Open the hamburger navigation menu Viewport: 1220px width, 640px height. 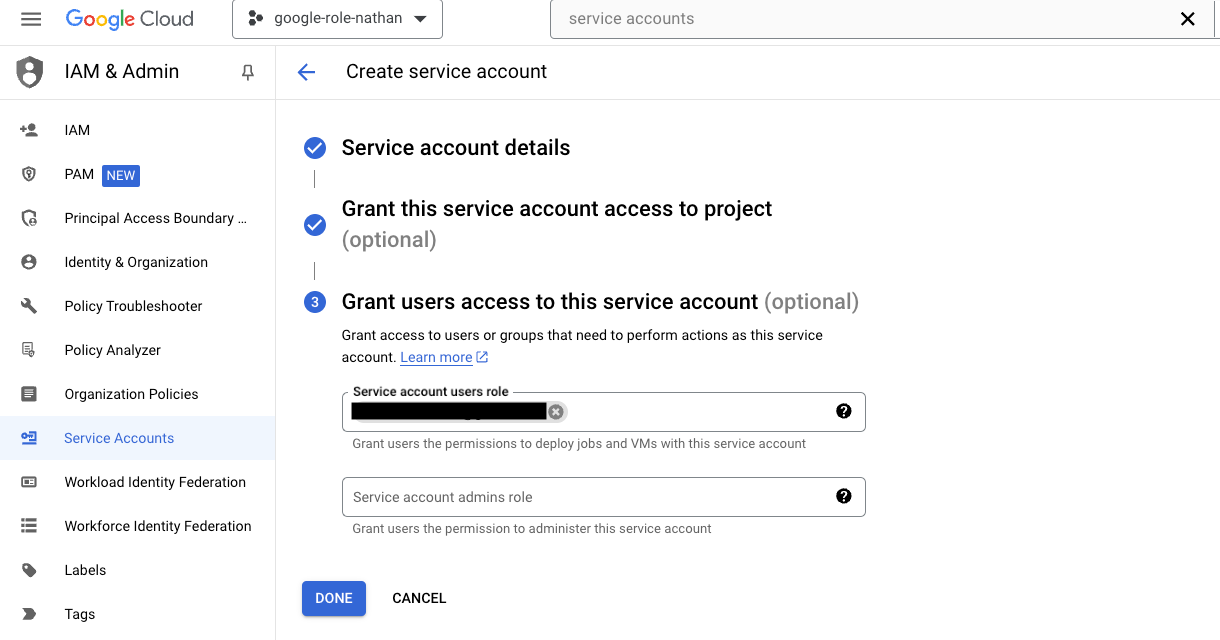click(31, 19)
